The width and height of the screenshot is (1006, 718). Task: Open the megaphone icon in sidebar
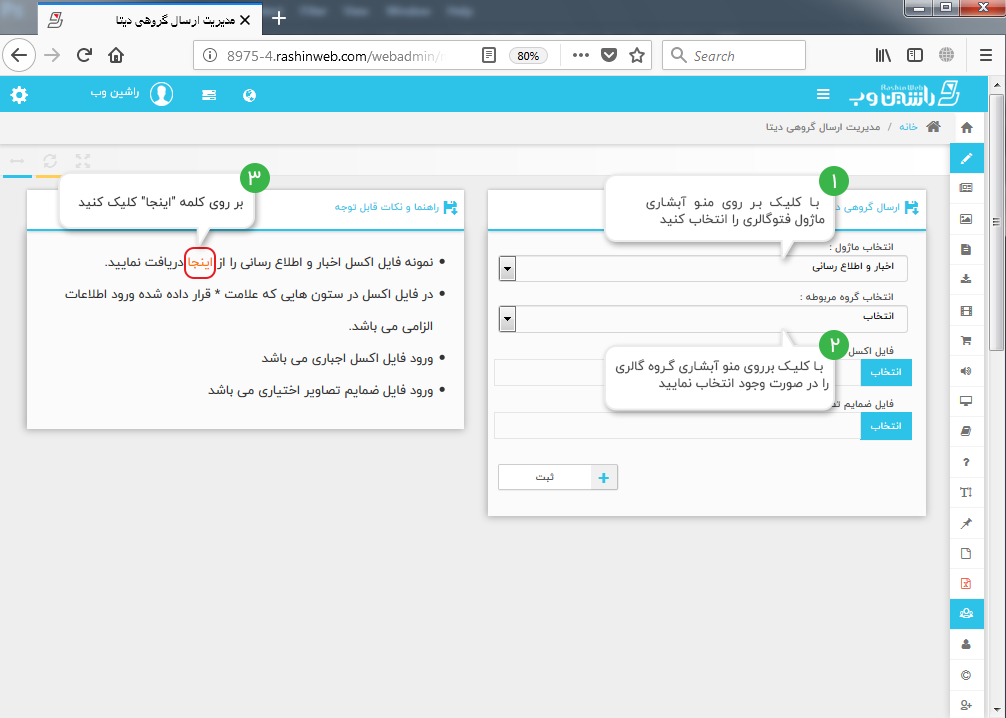pos(966,371)
